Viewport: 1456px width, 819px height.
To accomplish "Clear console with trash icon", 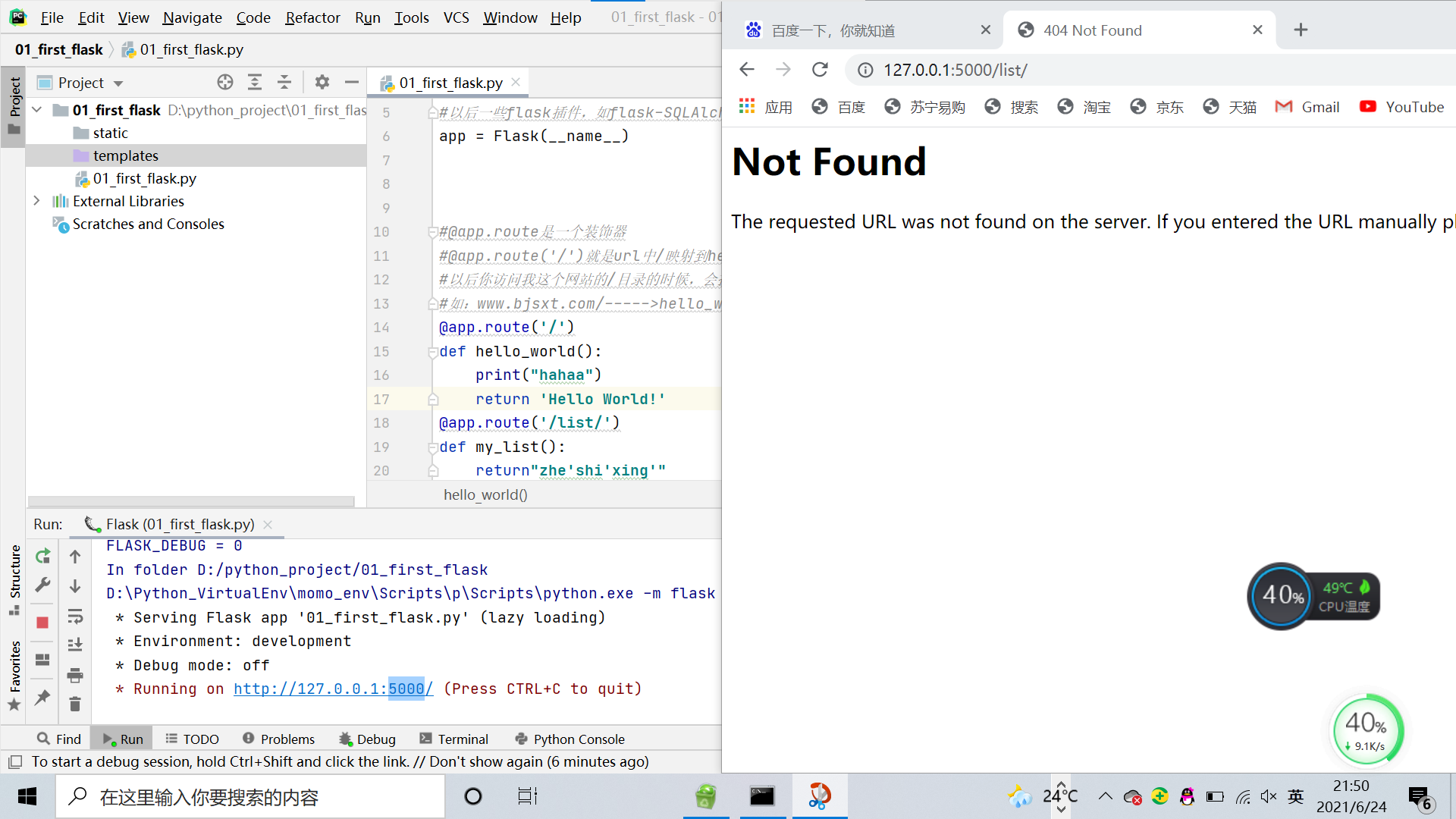I will coord(75,704).
